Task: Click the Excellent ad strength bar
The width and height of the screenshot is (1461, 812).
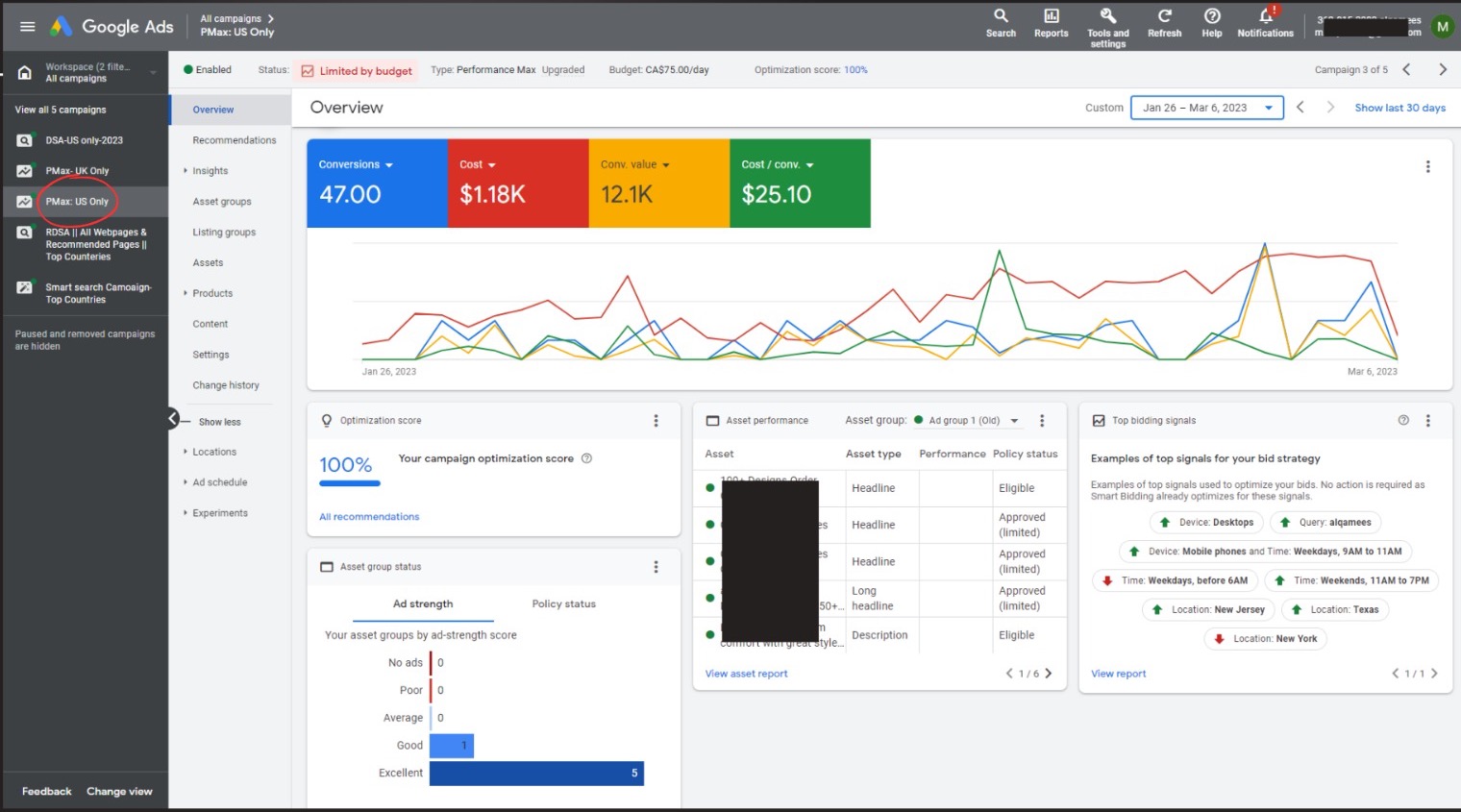Action: click(x=536, y=773)
